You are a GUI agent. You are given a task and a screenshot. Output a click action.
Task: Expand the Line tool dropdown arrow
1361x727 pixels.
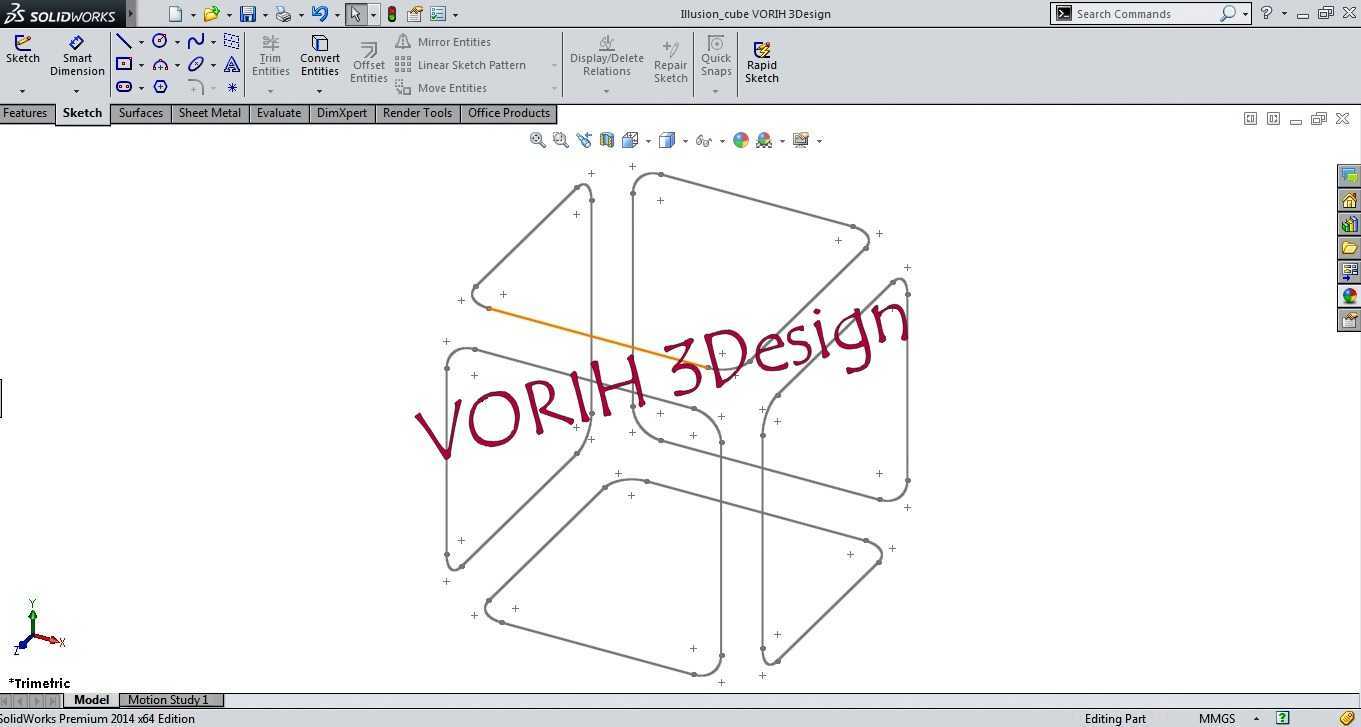click(x=141, y=42)
